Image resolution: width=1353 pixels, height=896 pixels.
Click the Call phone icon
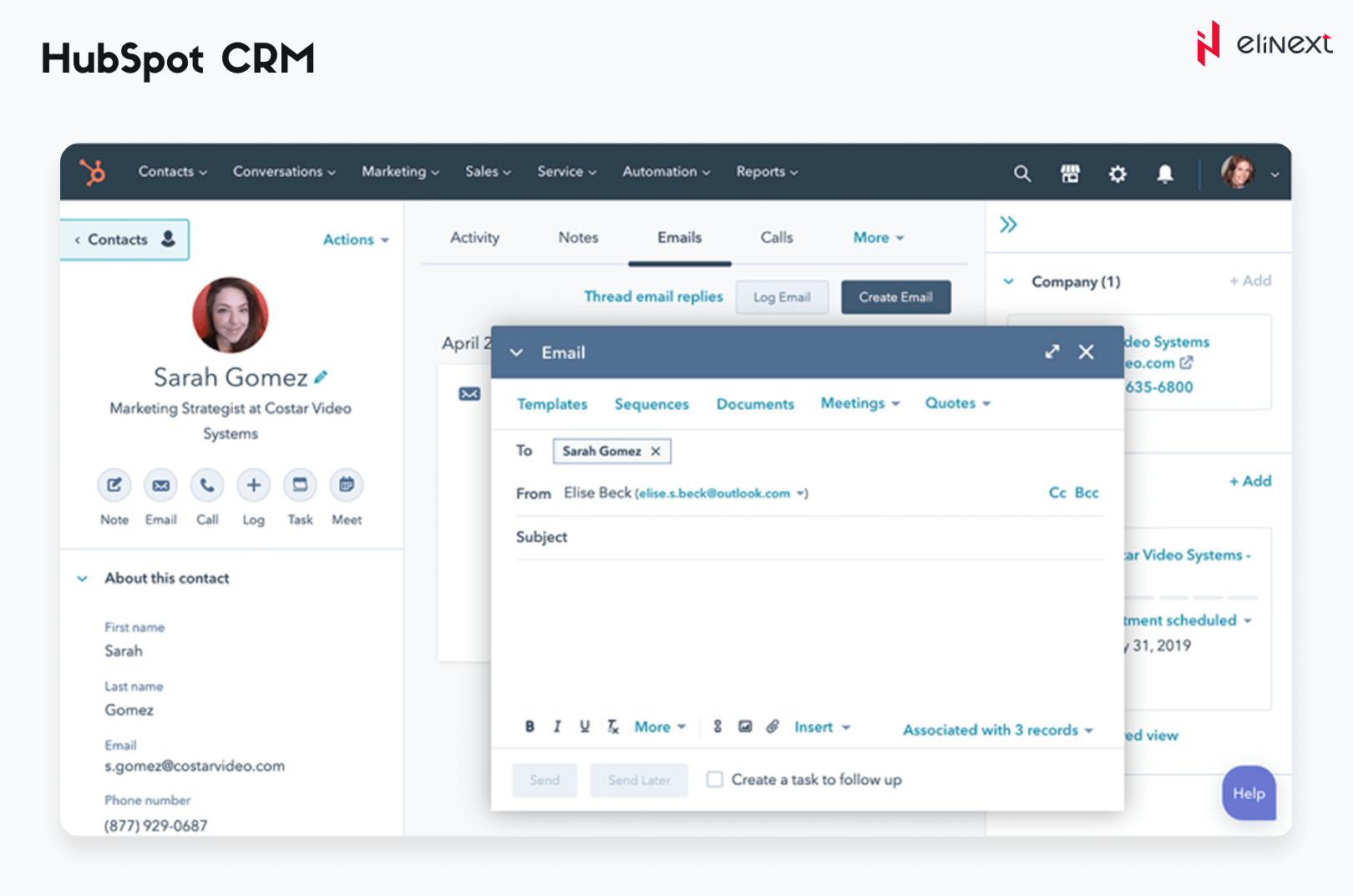pyautogui.click(x=207, y=485)
